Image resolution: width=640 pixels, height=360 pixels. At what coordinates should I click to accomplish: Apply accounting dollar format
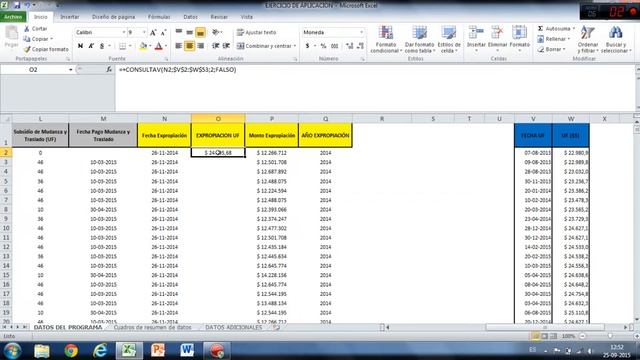307,46
